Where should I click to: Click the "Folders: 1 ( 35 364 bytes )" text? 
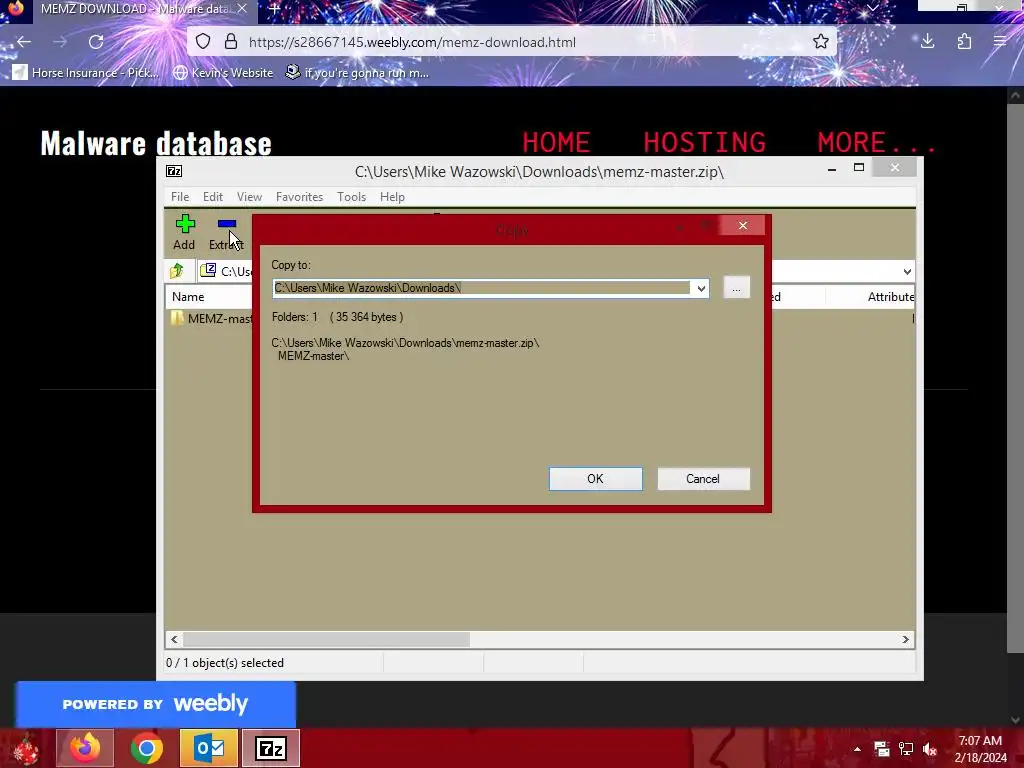337,317
